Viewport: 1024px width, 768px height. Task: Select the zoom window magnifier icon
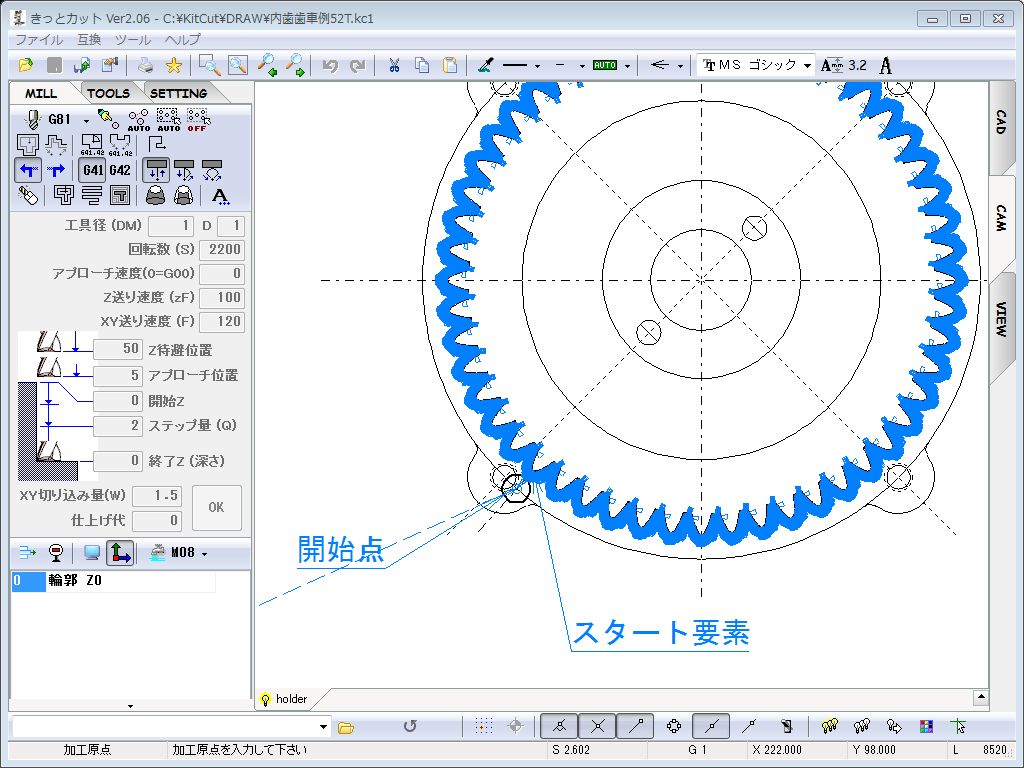[210, 65]
